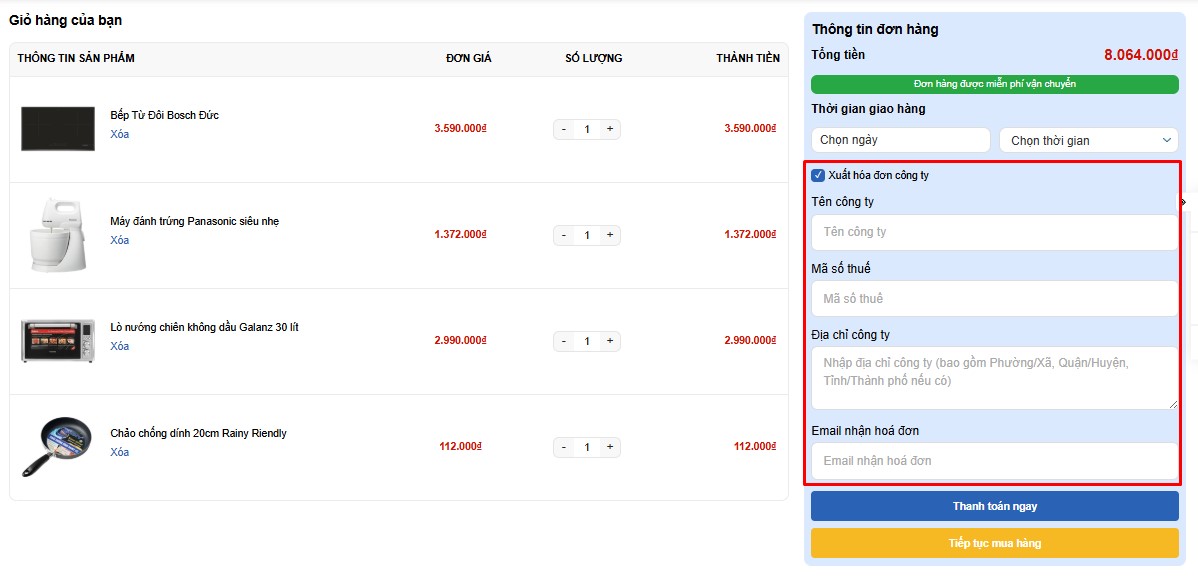
Task: Click the Galanz air fryer oven image
Action: [58, 341]
